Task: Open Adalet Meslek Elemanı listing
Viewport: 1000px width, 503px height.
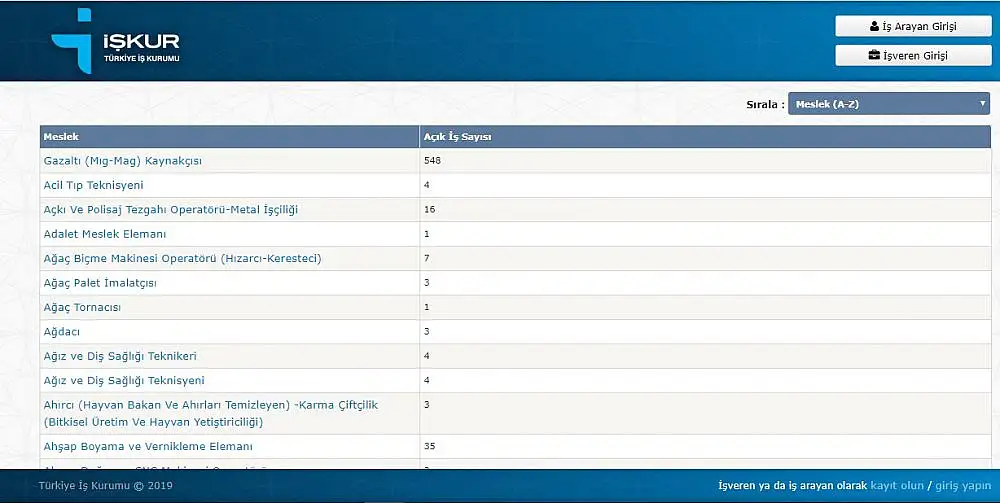Action: 105,234
